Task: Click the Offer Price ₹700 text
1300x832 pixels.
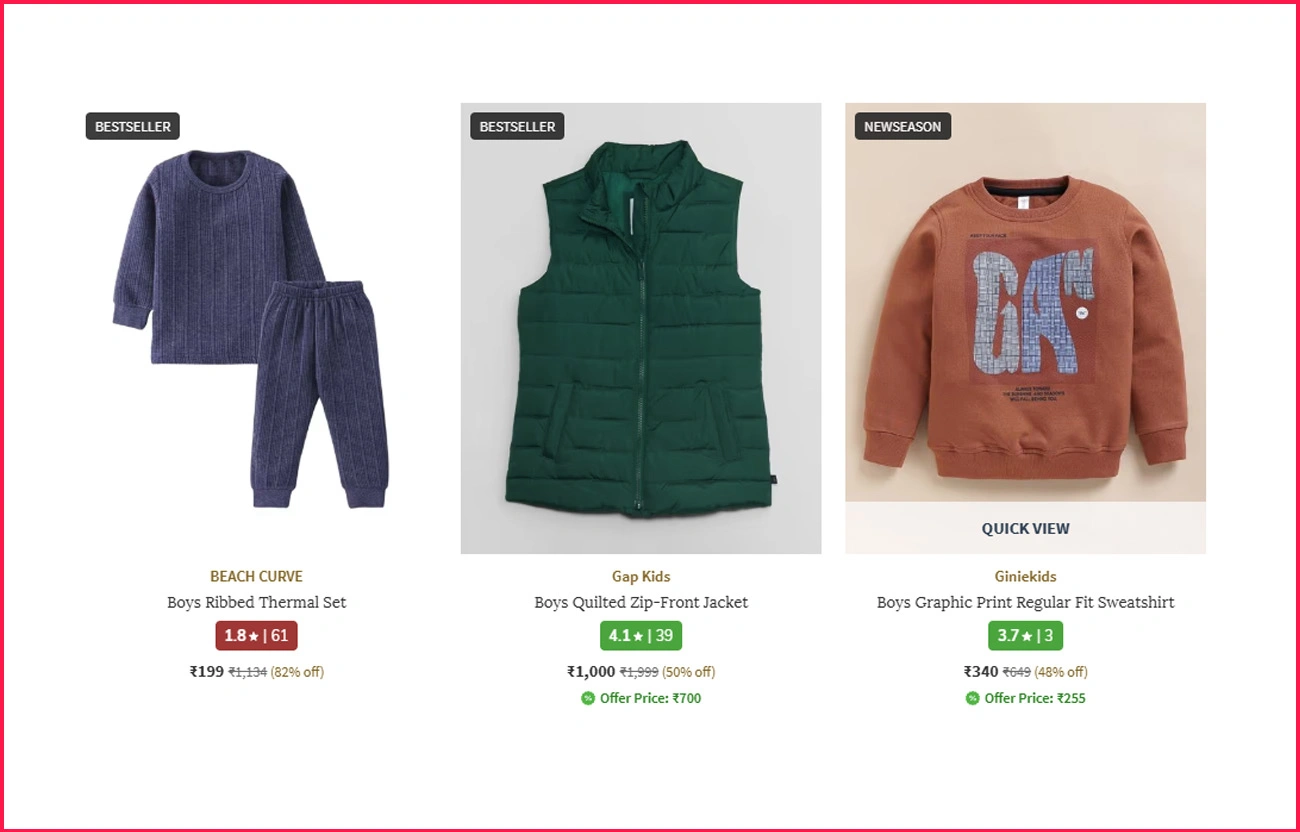Action: [x=650, y=698]
